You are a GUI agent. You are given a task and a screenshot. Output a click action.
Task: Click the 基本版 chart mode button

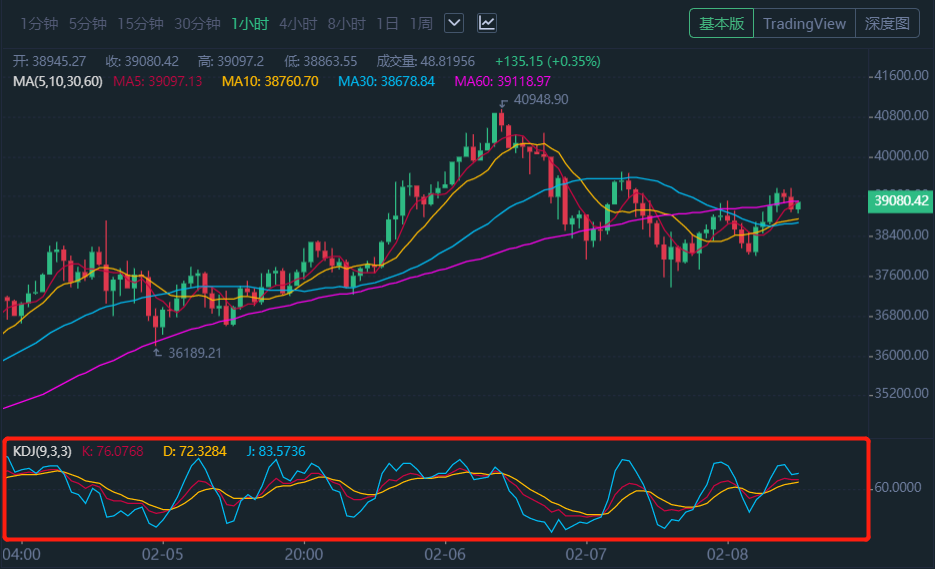(x=721, y=24)
